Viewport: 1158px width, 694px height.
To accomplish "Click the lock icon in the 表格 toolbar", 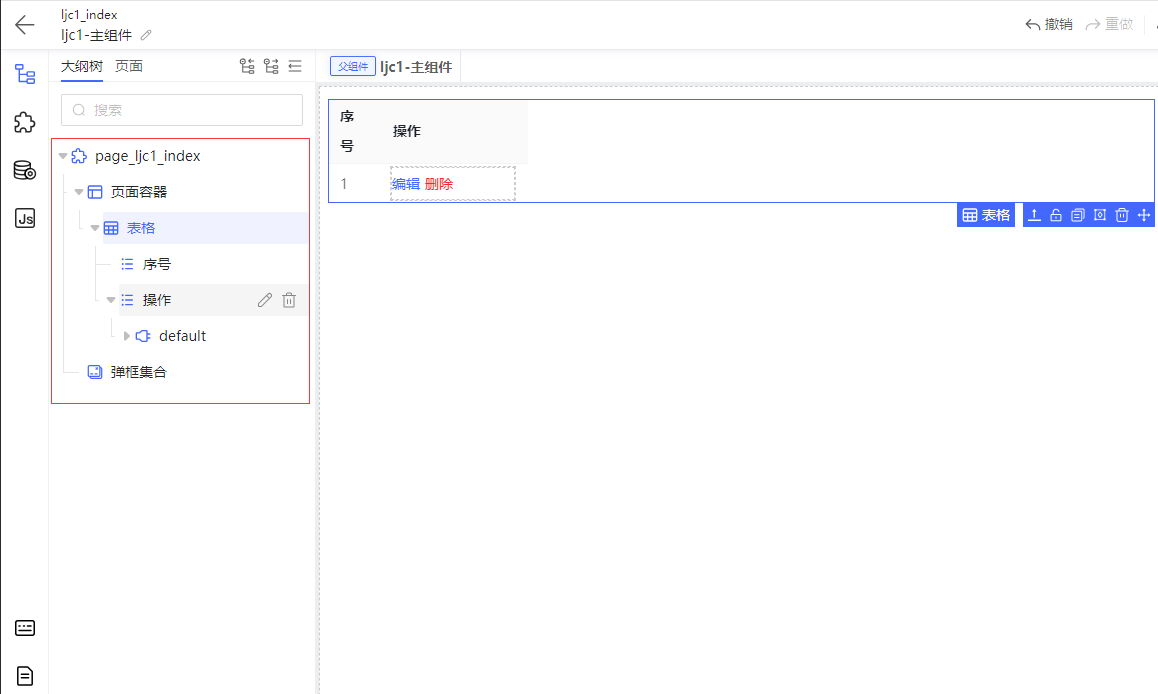I will 1056,215.
